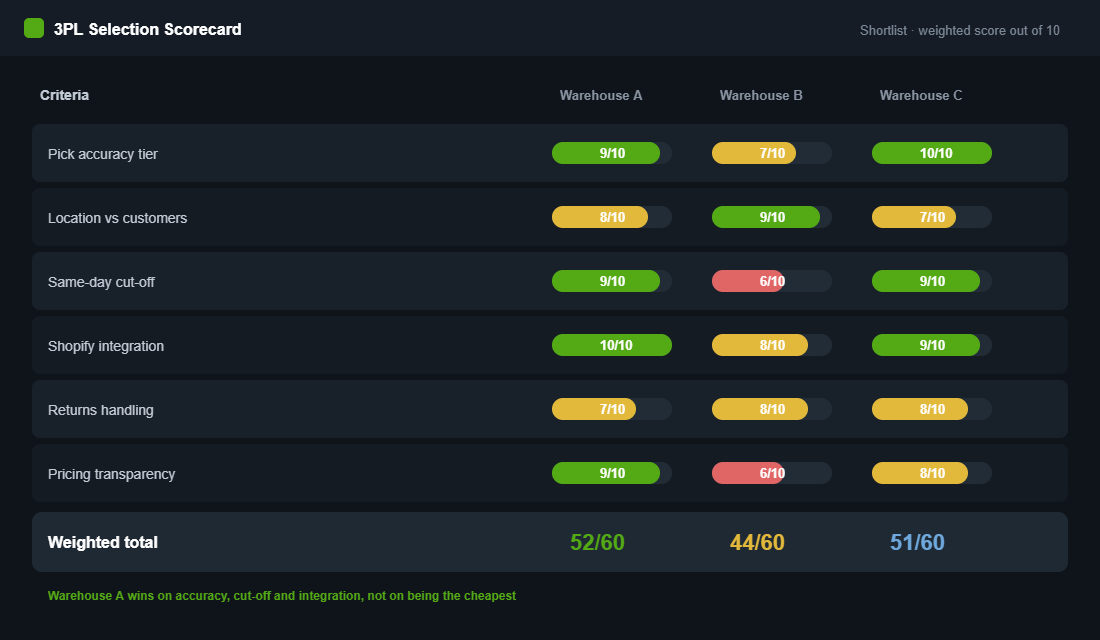Select Warehouse A Pick accuracy 9/10 bar
The height and width of the screenshot is (640, 1100).
click(x=612, y=153)
